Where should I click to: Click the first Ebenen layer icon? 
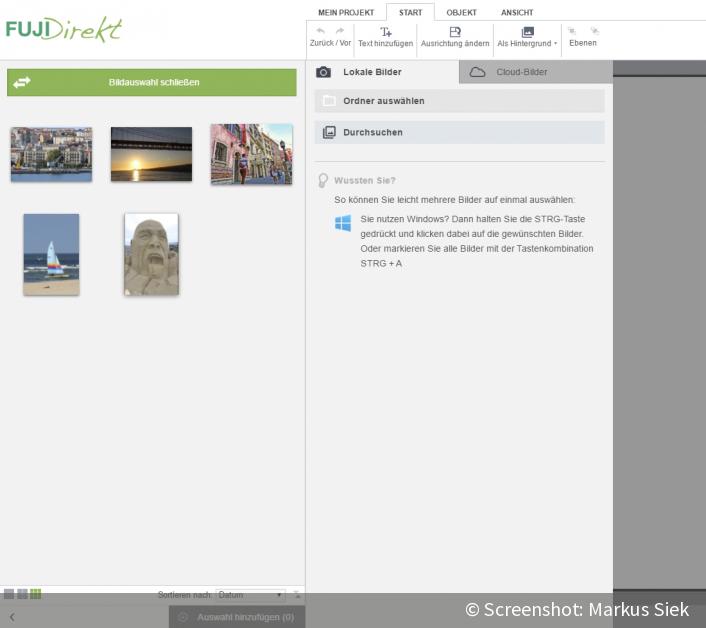[572, 31]
